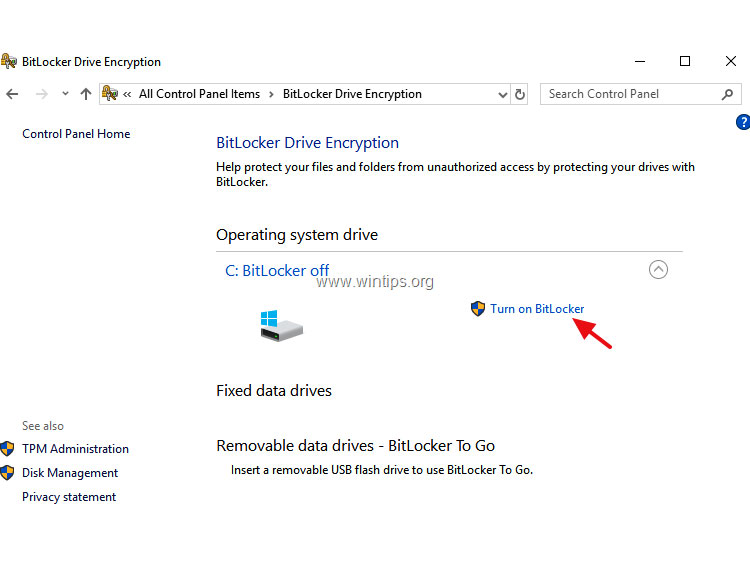Screen dimensions: 750x563
Task: Click the BitLocker title bar icon
Action: 9,61
